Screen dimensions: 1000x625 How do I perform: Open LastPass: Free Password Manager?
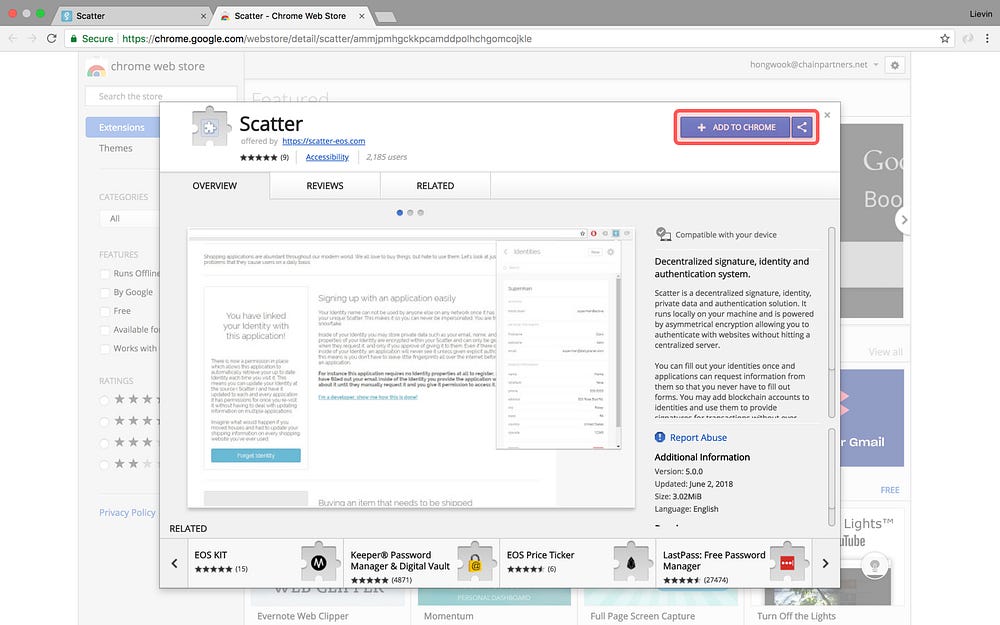(714, 561)
